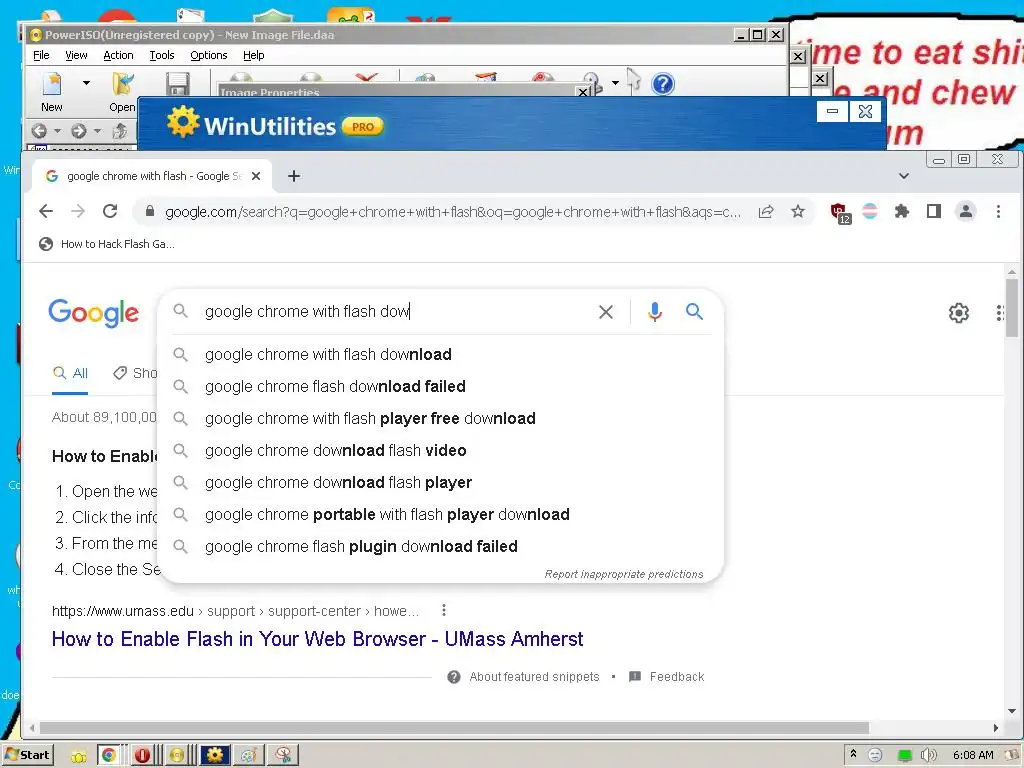The image size is (1024, 768).
Task: Open 'How to Hack Flash Ga...' bookmark
Action: pyautogui.click(x=107, y=244)
